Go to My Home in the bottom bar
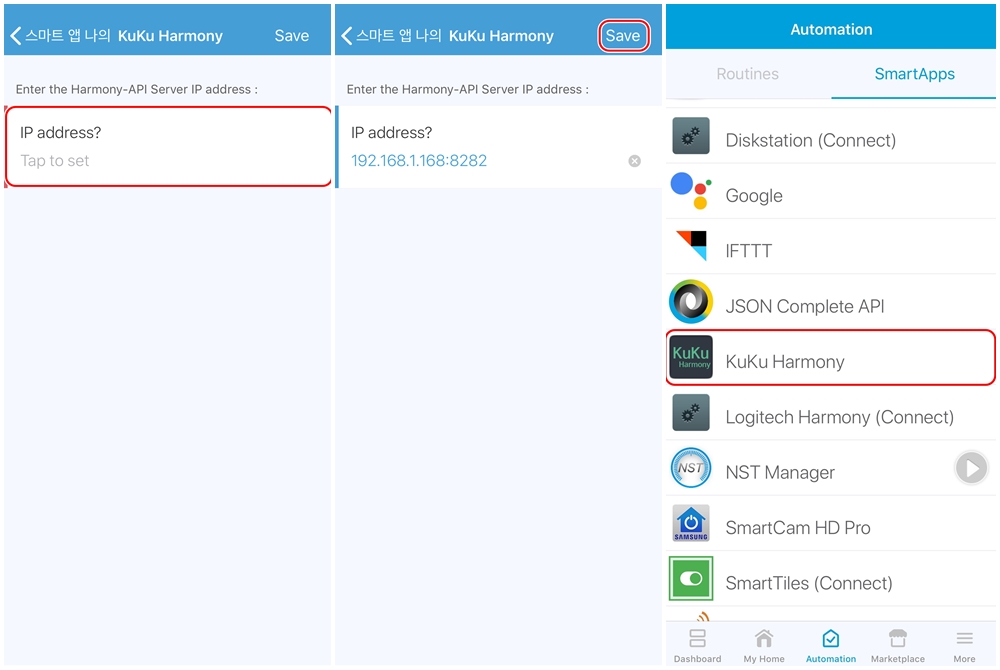Image resolution: width=1000 pixels, height=670 pixels. pos(764,646)
